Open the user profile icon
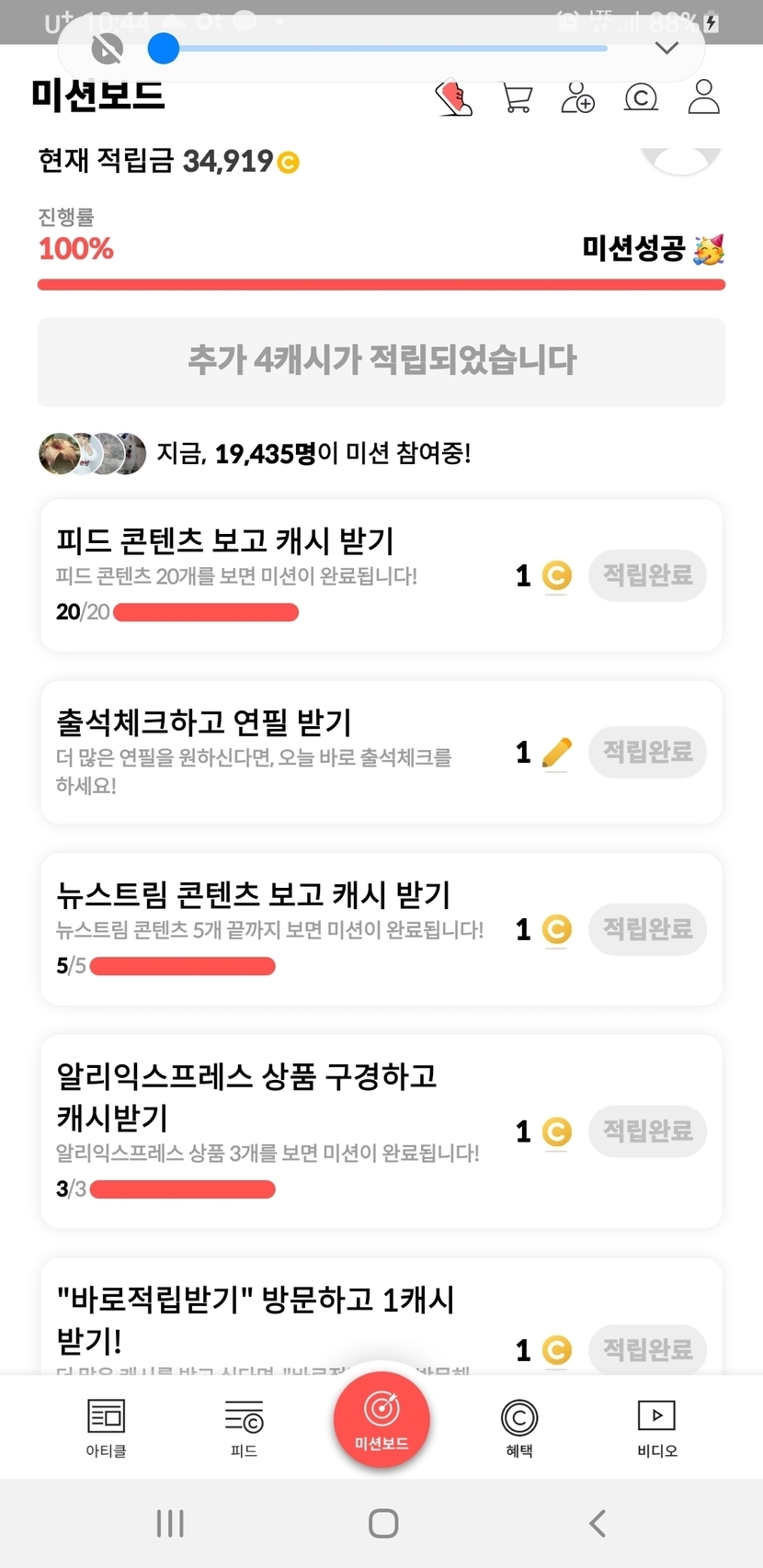The image size is (763, 1568). pyautogui.click(x=703, y=97)
